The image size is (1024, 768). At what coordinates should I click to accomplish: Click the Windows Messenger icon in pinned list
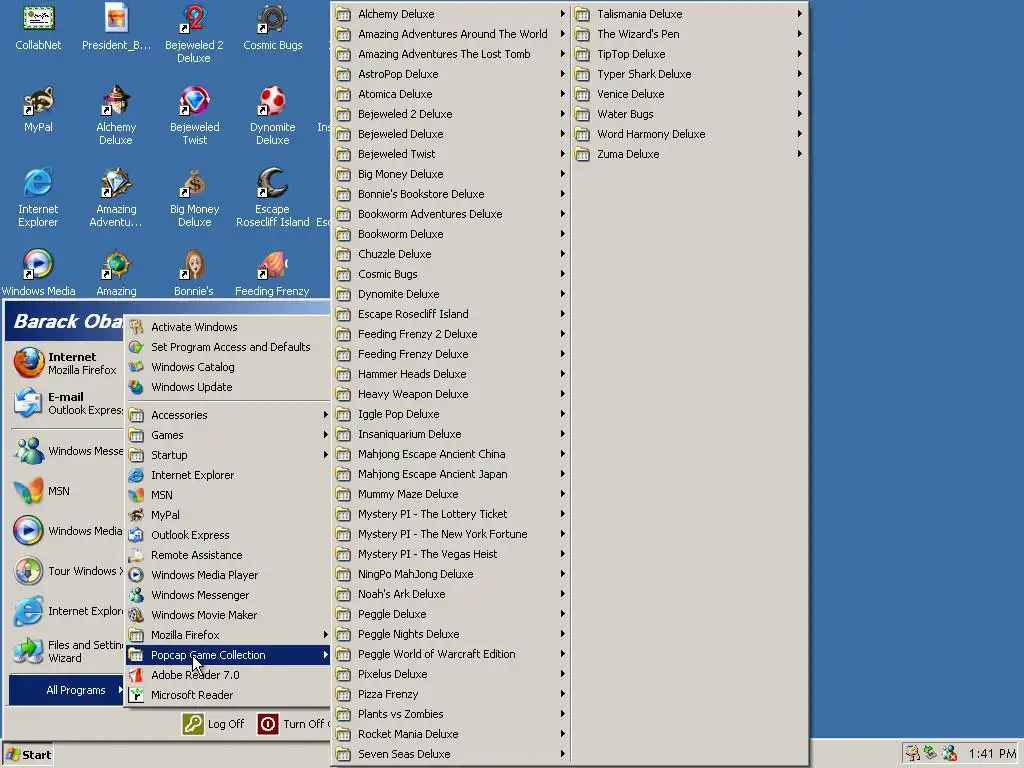(29, 451)
